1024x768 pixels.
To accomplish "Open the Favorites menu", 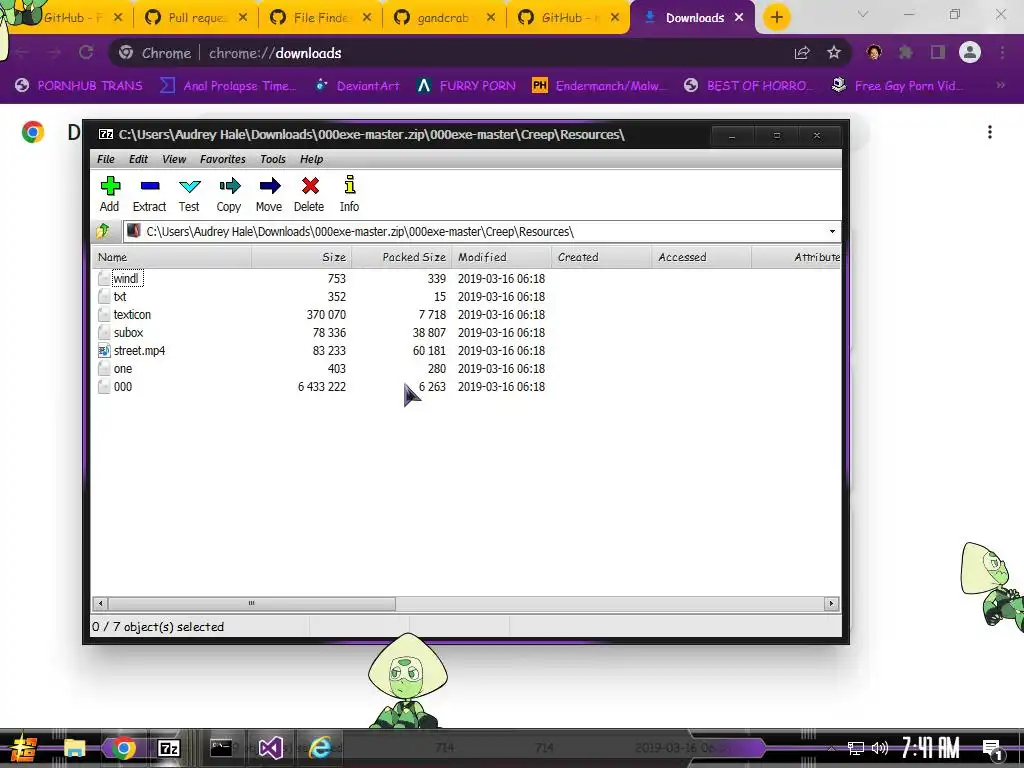I will (223, 159).
